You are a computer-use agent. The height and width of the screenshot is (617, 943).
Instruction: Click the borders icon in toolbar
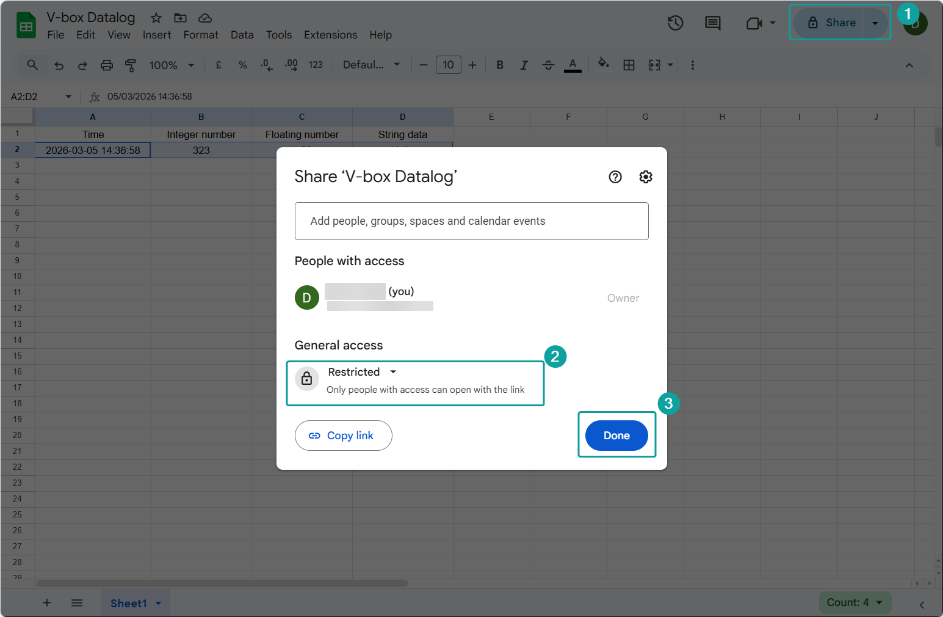pos(629,65)
